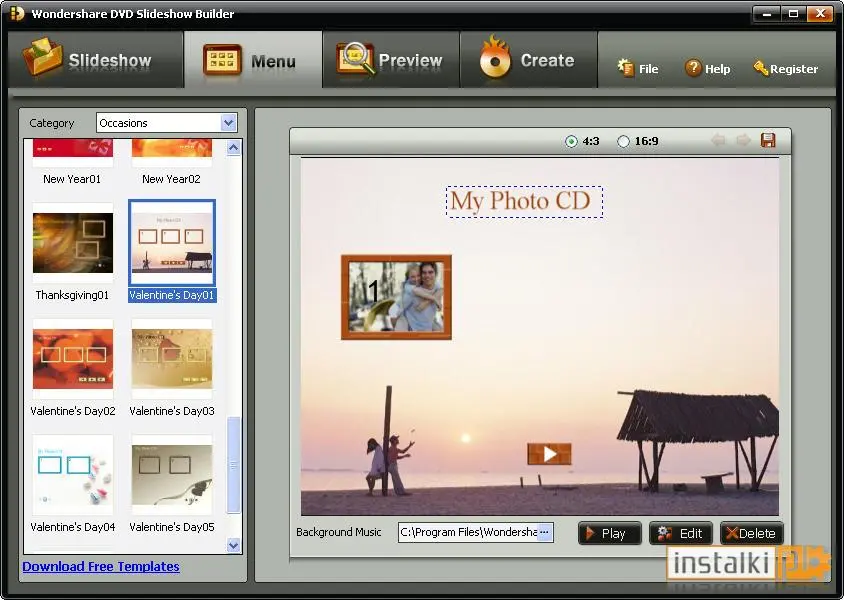Click the template list scrollbar thumb
The width and height of the screenshot is (844, 600).
[234, 465]
